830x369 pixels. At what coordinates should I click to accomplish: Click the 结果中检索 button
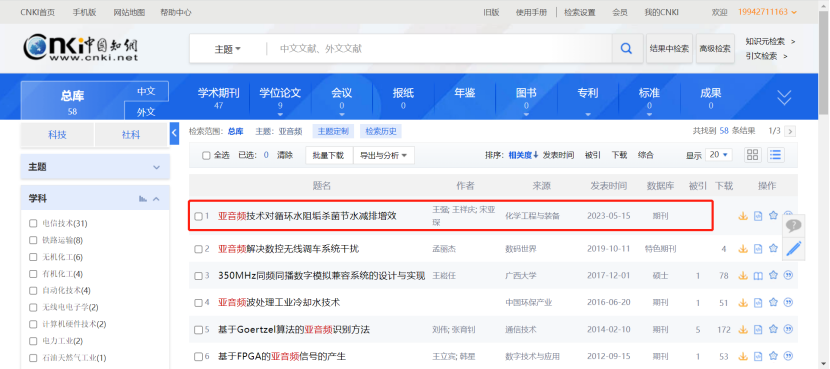(x=670, y=49)
